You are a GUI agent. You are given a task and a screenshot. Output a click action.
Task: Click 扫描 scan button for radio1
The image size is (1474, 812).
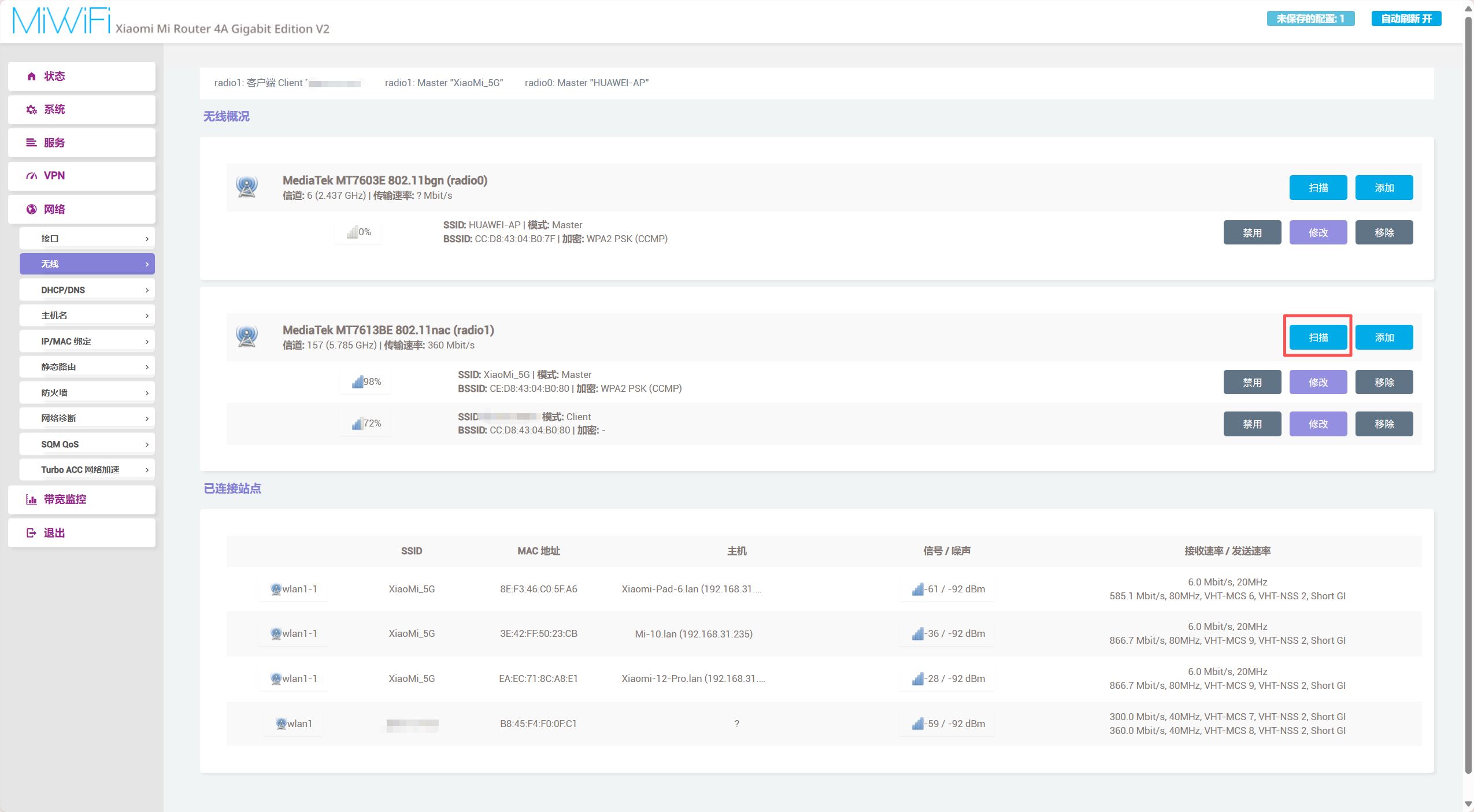pyautogui.click(x=1318, y=338)
